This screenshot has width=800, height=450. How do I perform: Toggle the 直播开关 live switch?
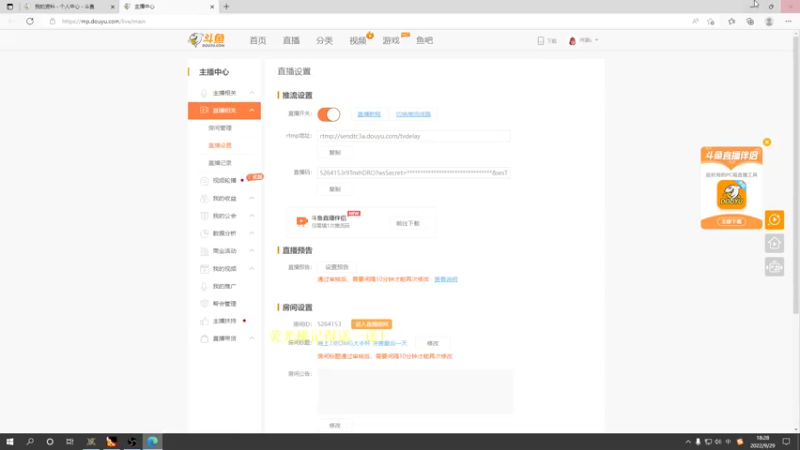pyautogui.click(x=329, y=114)
